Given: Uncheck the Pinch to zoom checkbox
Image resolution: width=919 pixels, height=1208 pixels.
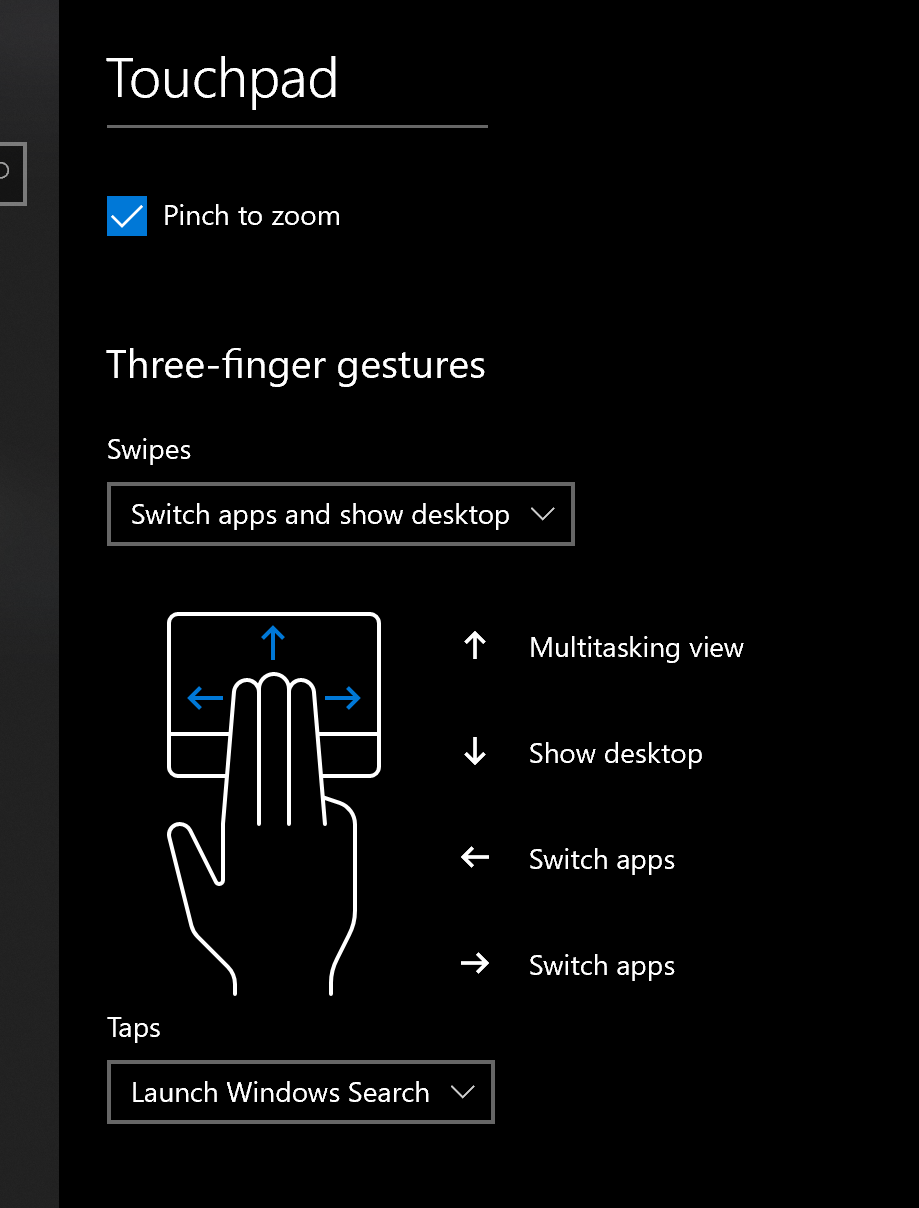Looking at the screenshot, I should [x=126, y=215].
